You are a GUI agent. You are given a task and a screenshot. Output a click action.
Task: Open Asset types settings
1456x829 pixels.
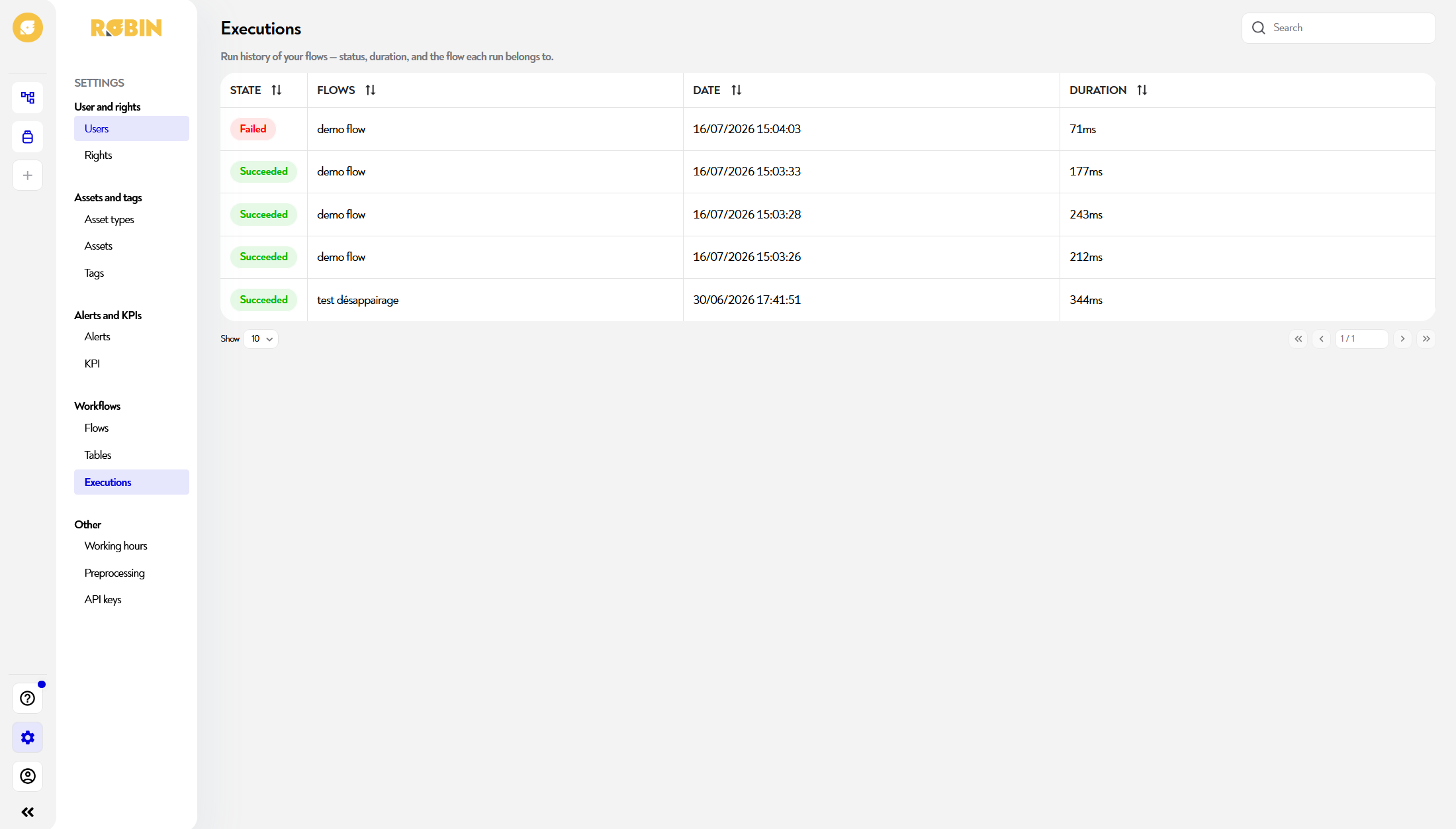[x=132, y=219]
